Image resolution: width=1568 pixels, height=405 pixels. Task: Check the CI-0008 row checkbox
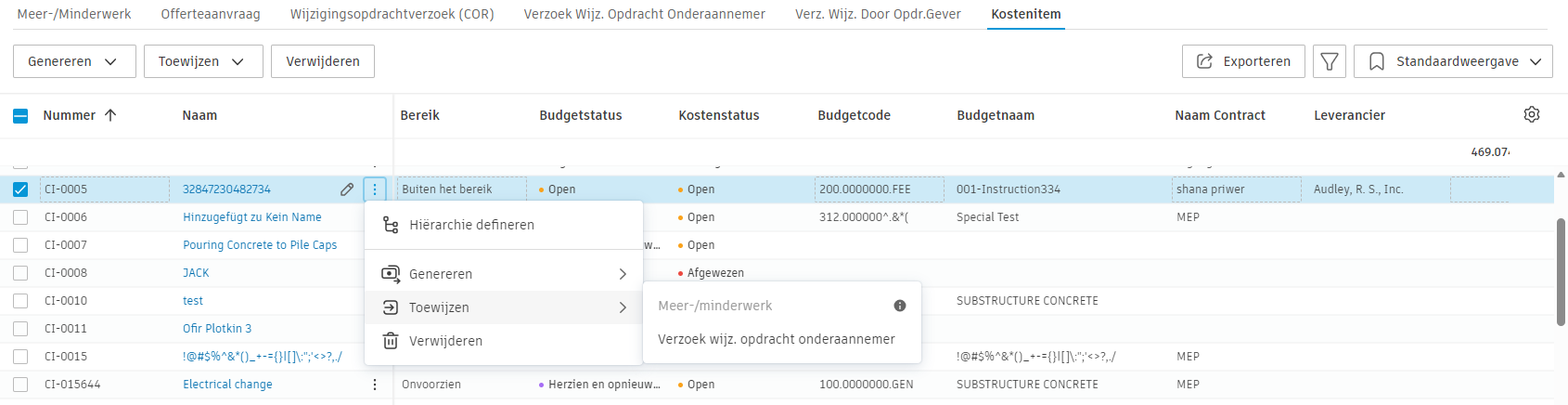[x=20, y=273]
